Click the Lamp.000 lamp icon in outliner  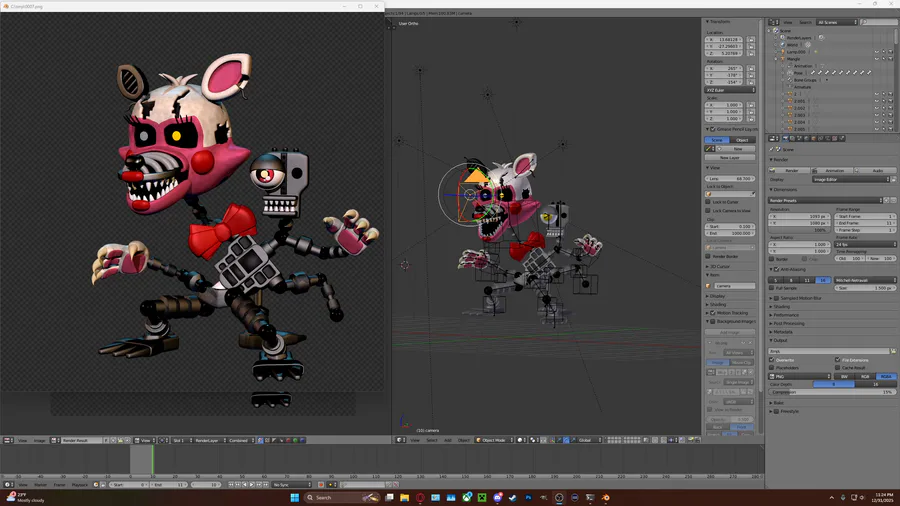click(782, 52)
